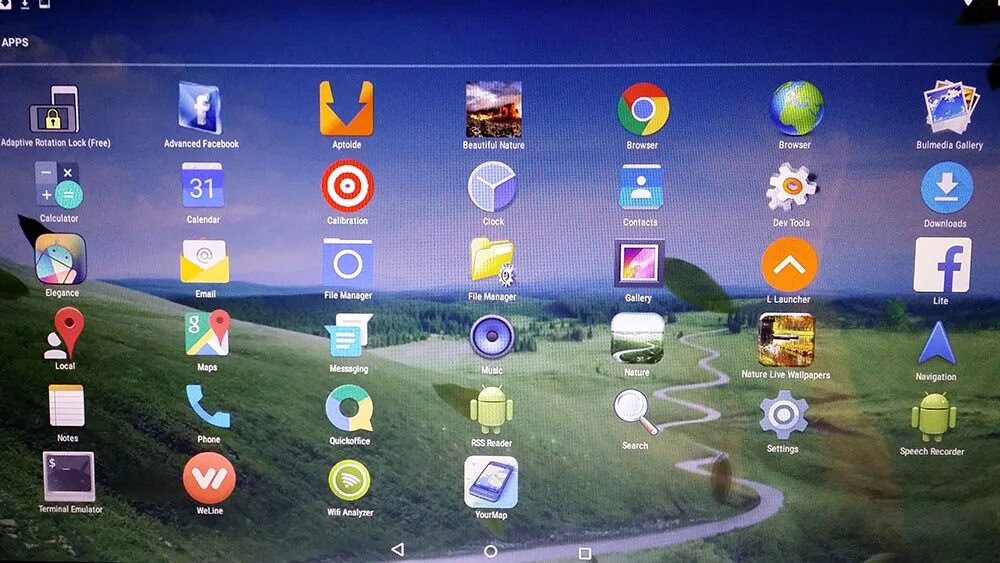
Task: Tap the Android Home navigation button
Action: (x=490, y=551)
